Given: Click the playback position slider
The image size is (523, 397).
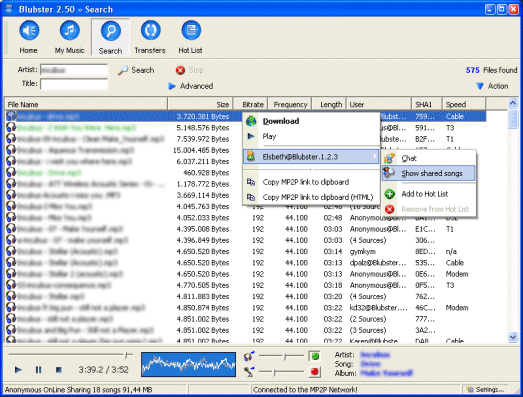Looking at the screenshot, I should (x=70, y=355).
